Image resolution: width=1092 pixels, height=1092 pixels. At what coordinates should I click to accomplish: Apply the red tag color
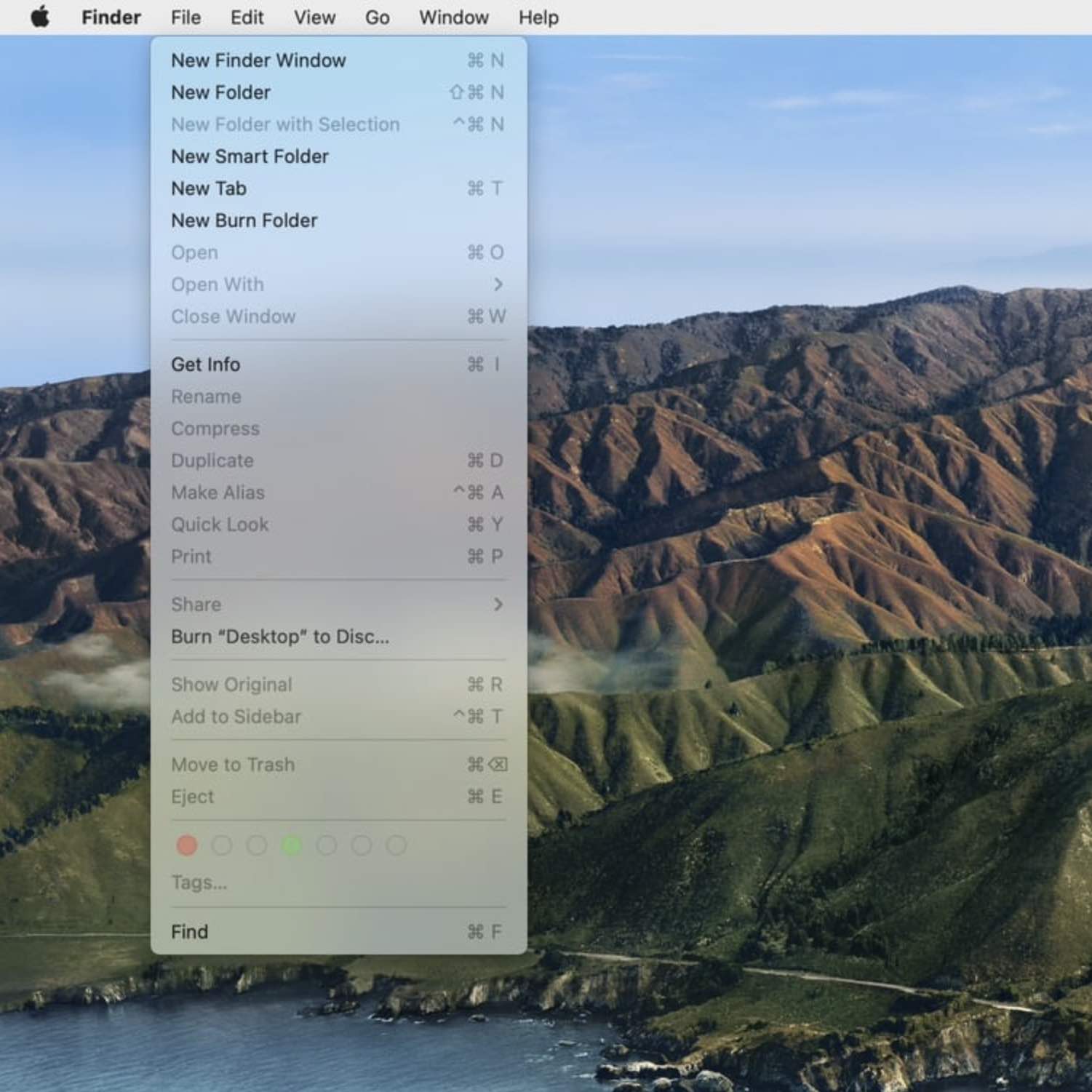pyautogui.click(x=187, y=845)
